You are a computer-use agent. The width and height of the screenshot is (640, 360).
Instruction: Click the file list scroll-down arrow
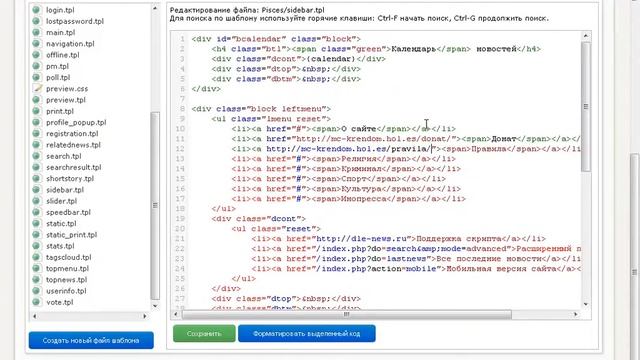tap(155, 306)
